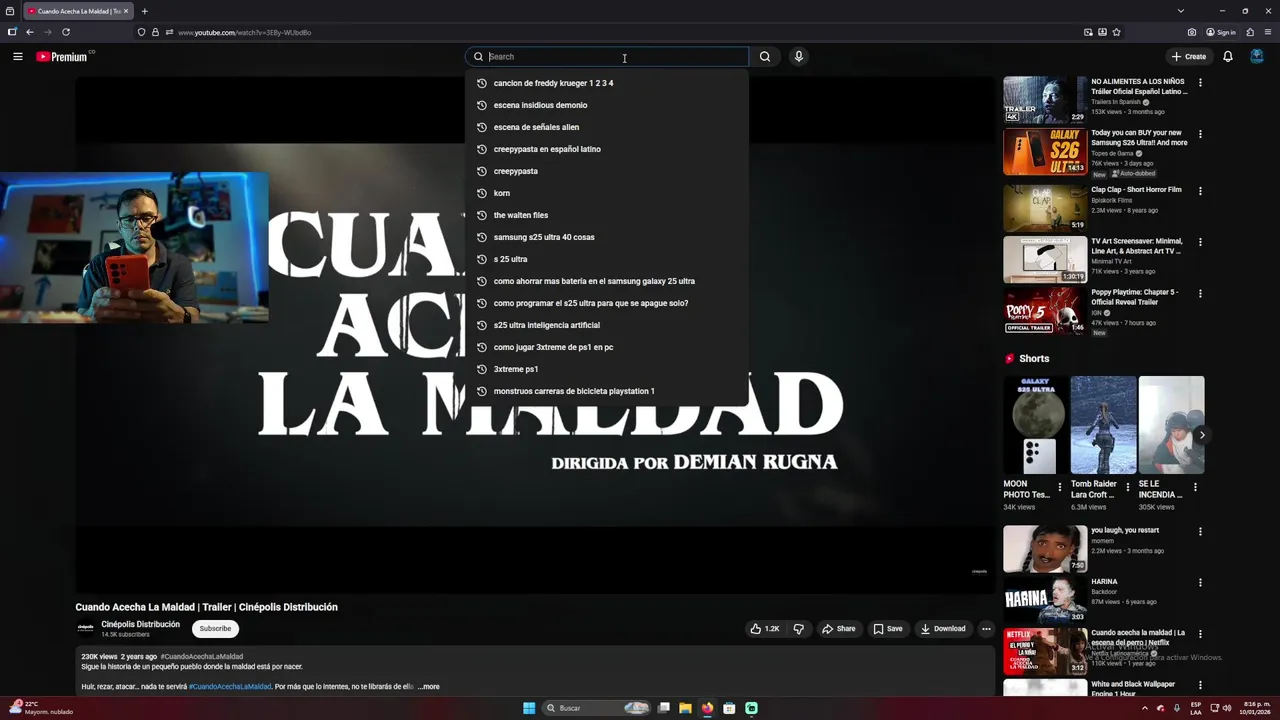Open options for Samsung S26 Ultra video
The image size is (1280, 720).
click(1200, 134)
